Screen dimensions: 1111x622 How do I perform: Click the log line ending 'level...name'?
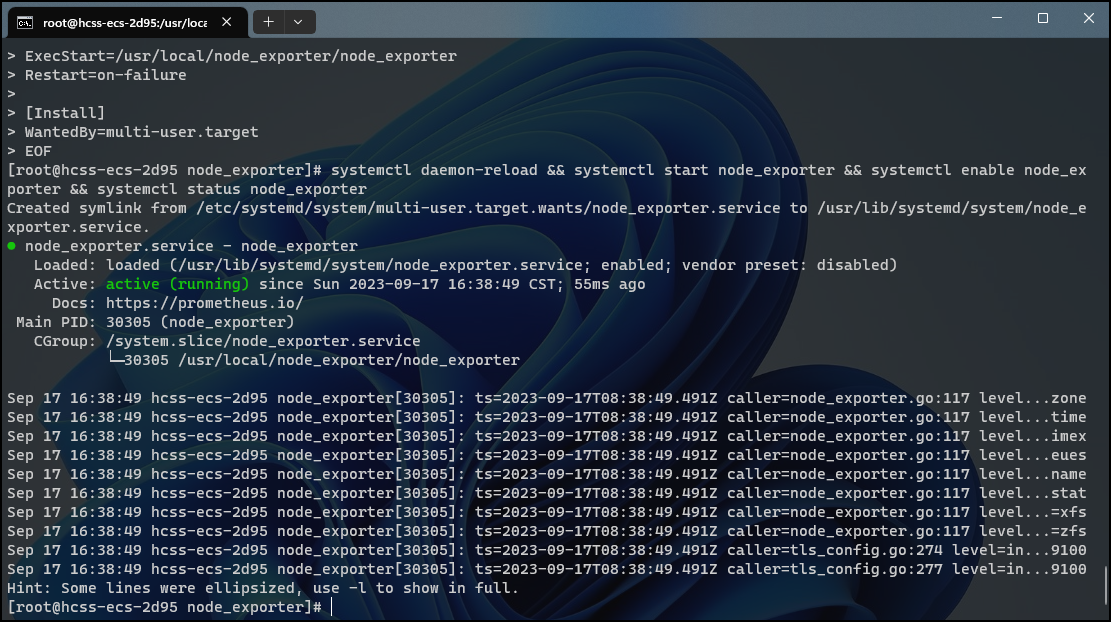tap(546, 474)
